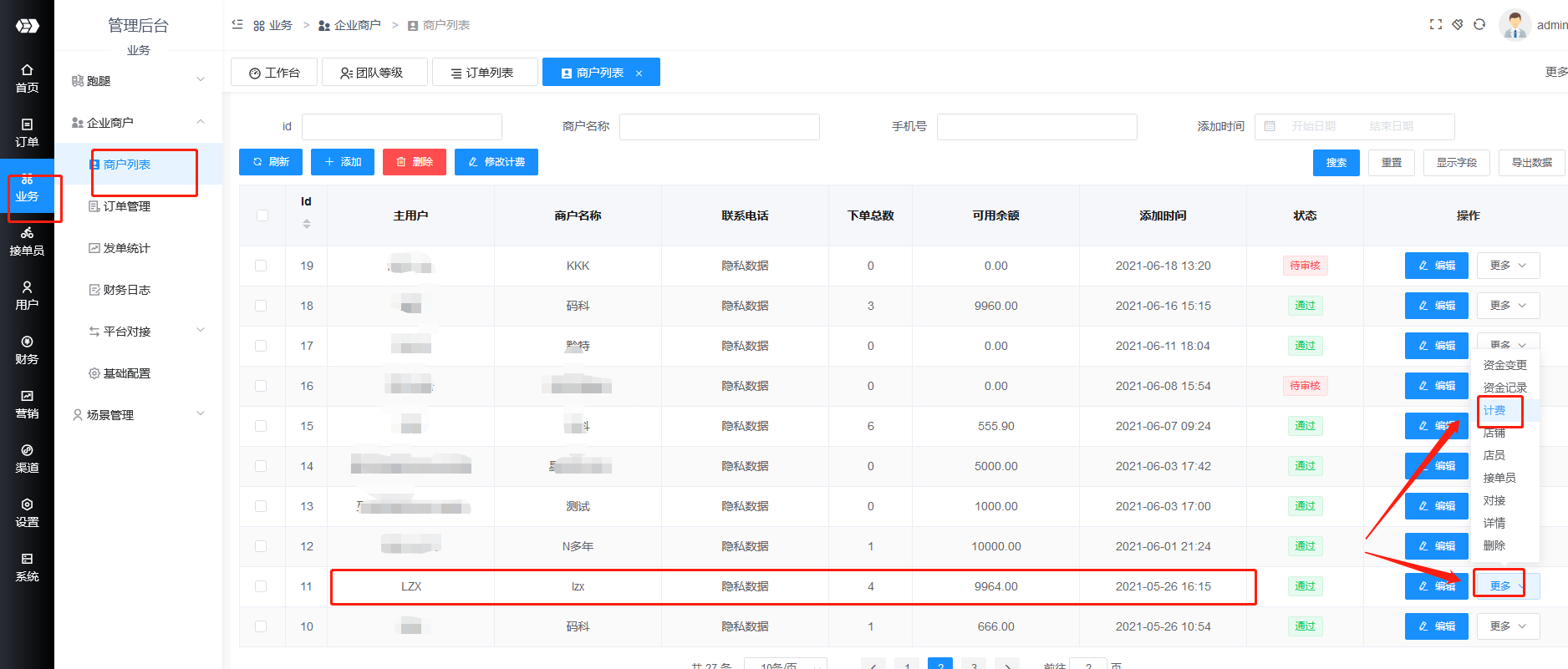Focus the 手机号 search field
The height and width of the screenshot is (669, 1568).
pyautogui.click(x=1037, y=126)
